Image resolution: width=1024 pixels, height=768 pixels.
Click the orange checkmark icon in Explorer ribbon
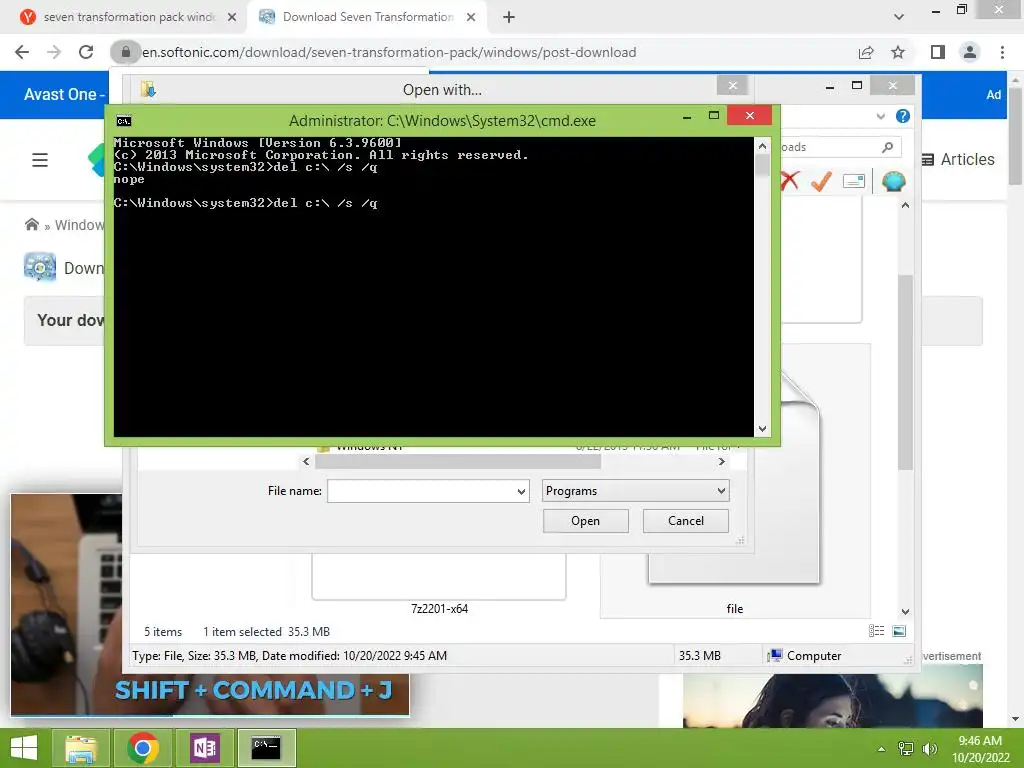(821, 181)
